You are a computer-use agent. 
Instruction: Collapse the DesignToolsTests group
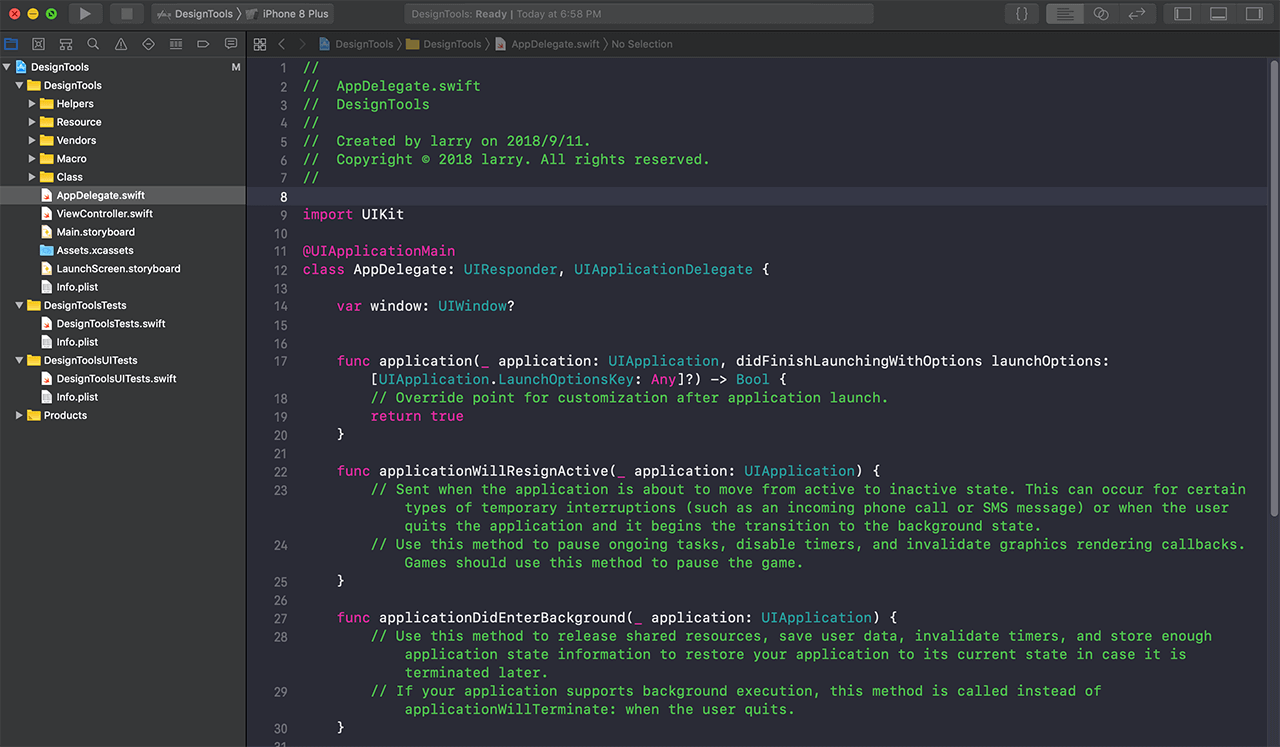[20, 306]
